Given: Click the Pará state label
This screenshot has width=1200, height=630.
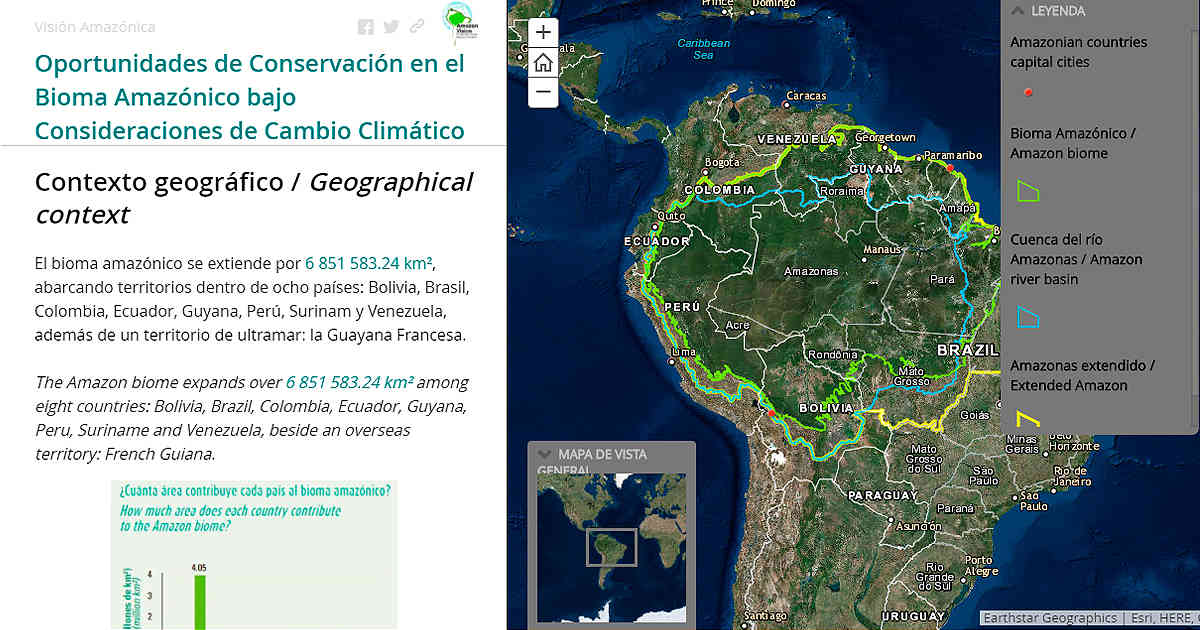Looking at the screenshot, I should tap(942, 280).
